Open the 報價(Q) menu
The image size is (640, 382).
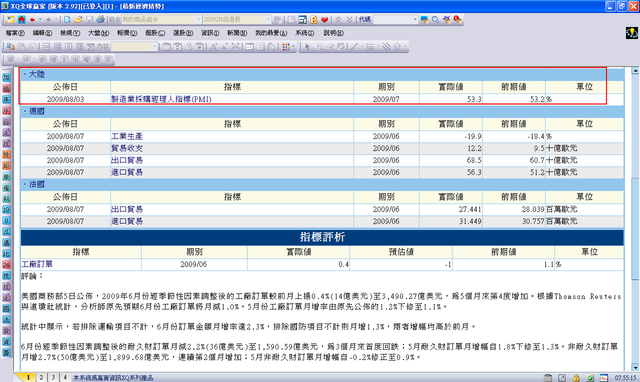pos(127,33)
